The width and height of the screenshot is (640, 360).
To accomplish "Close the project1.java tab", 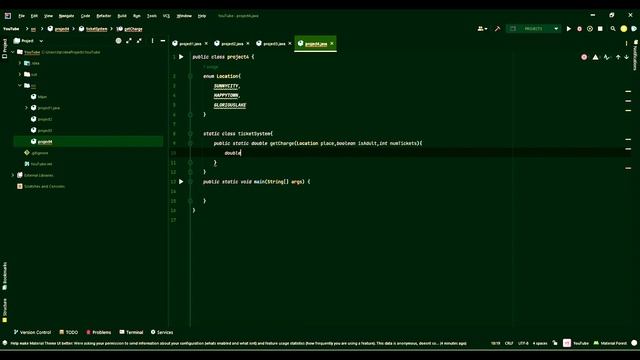I will pos(206,44).
